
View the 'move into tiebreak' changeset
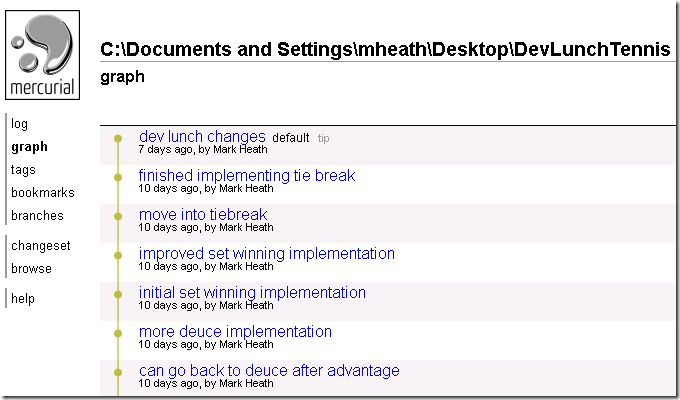(x=203, y=215)
